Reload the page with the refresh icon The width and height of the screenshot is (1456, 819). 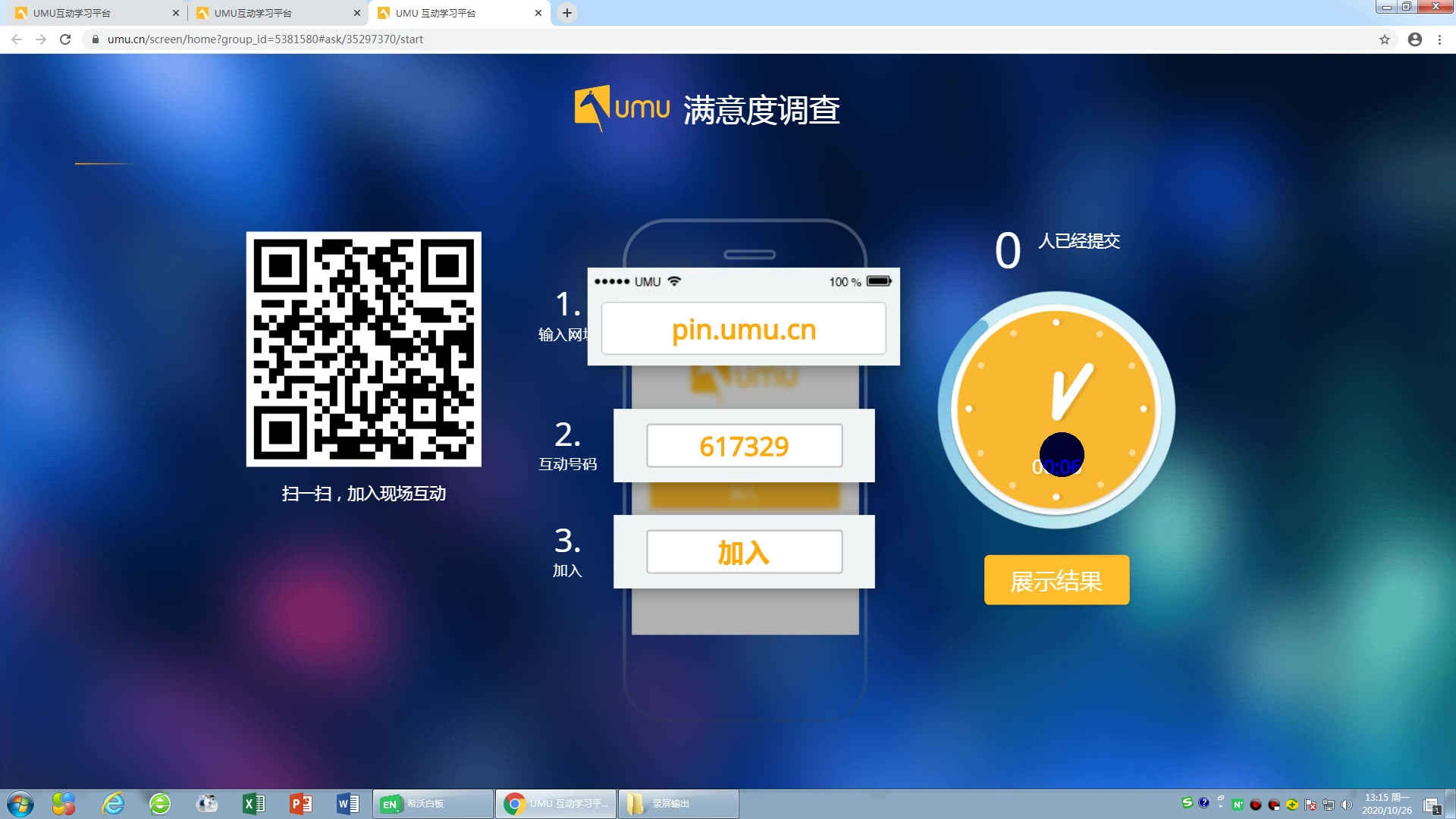point(65,39)
